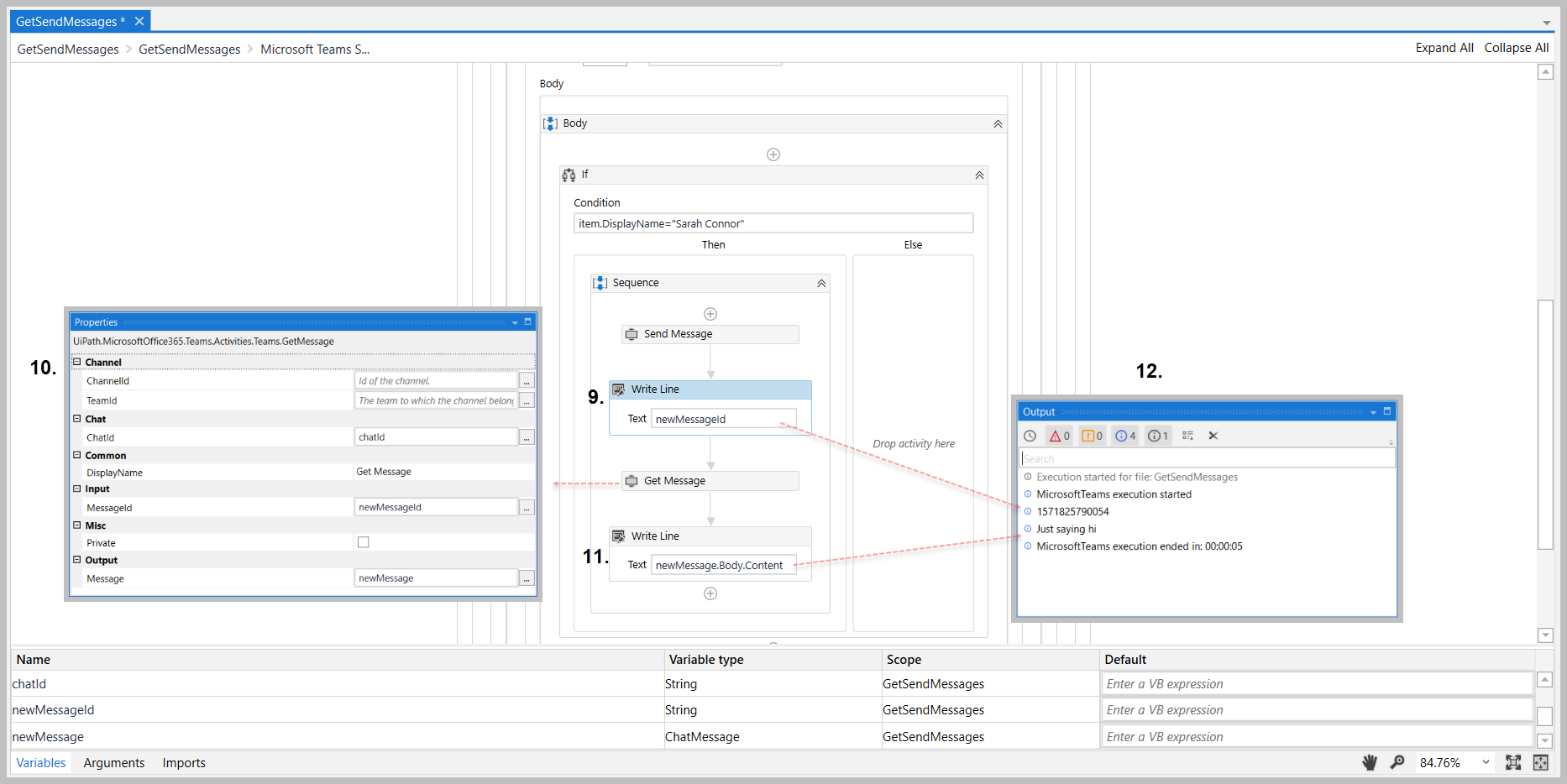
Task: Collapse the Output category in Properties
Action: (77, 559)
